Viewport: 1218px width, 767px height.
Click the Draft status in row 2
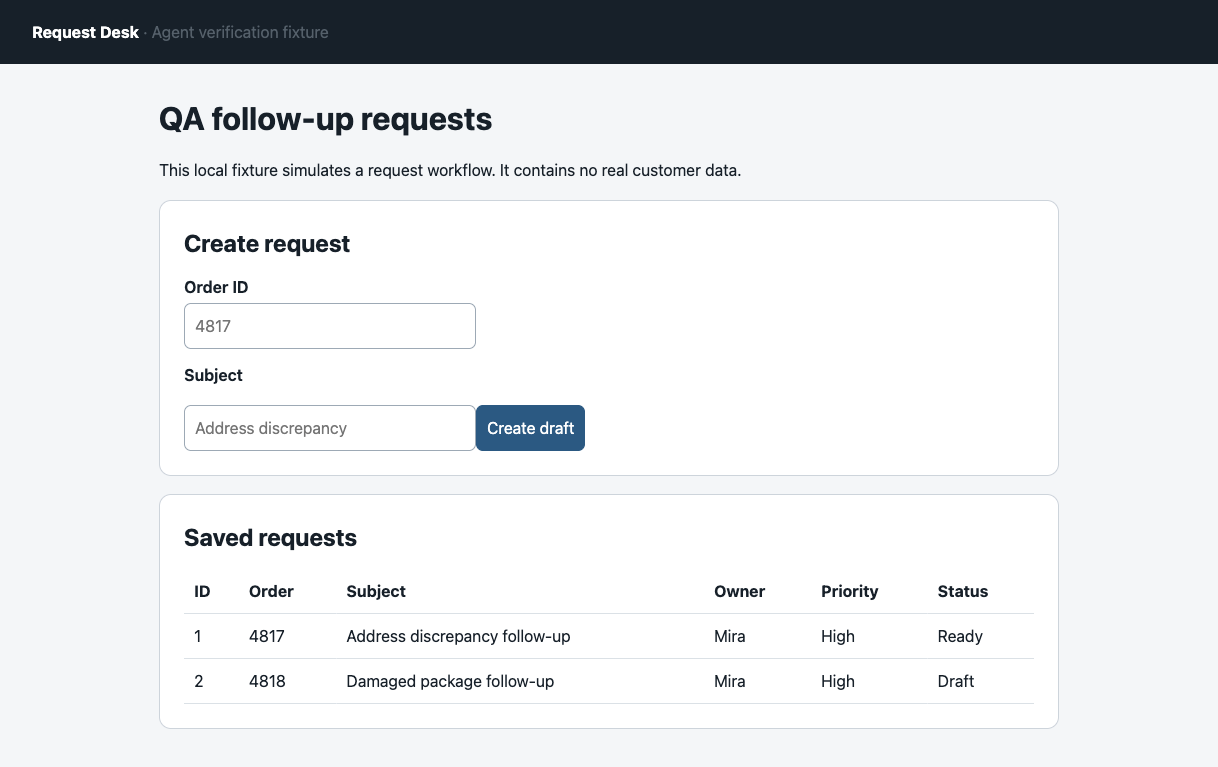tap(956, 681)
